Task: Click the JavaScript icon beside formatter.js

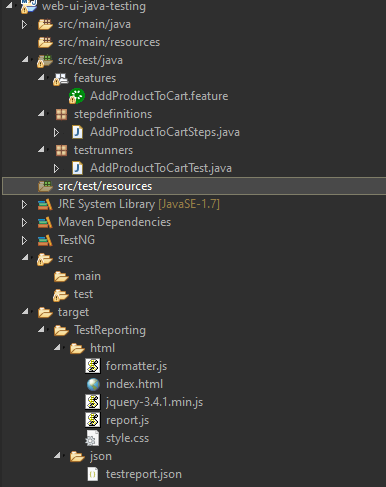Action: pyautogui.click(x=93, y=366)
